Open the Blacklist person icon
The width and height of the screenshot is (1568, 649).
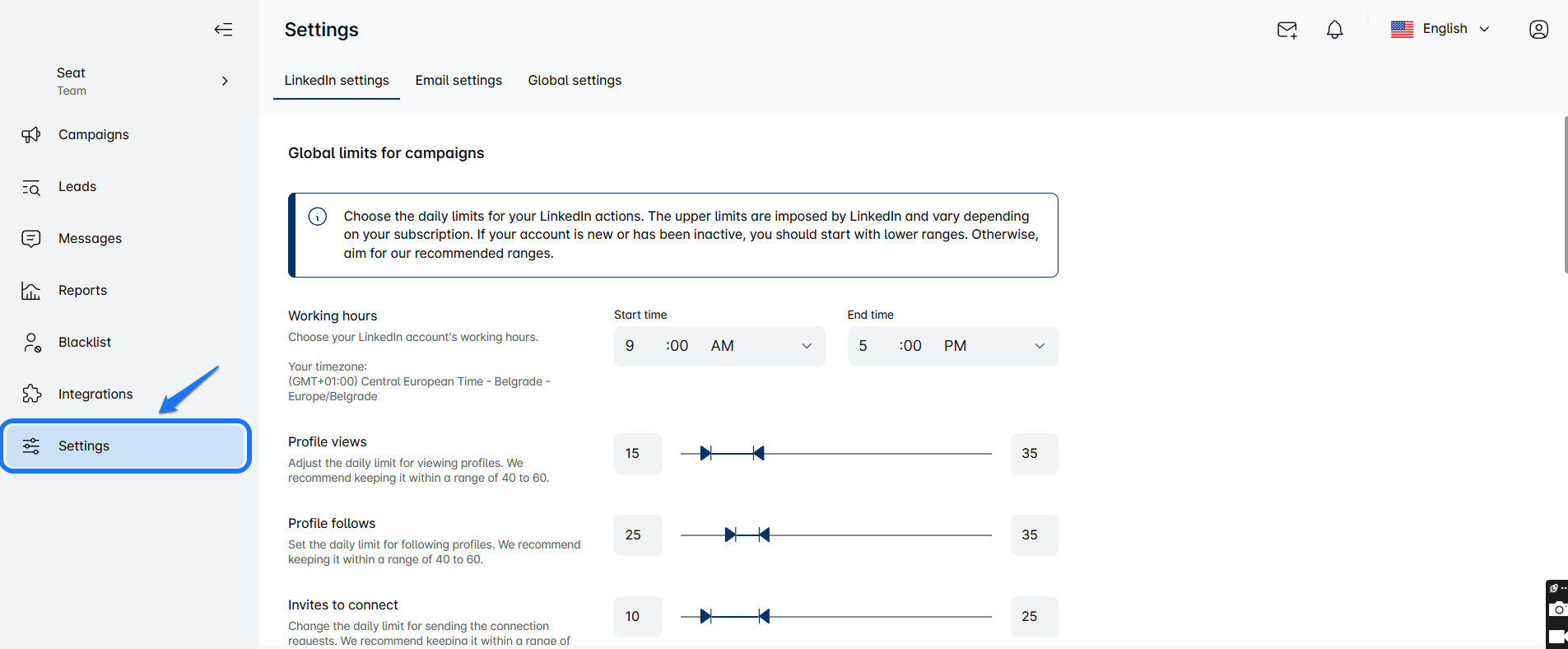[31, 343]
